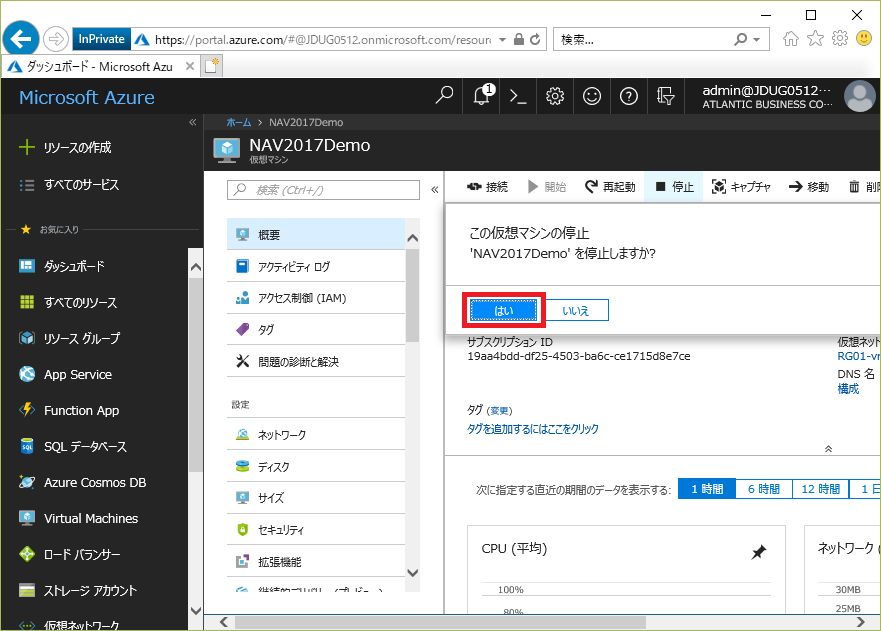
Task: Select the 12 時間 time range
Action: click(820, 489)
